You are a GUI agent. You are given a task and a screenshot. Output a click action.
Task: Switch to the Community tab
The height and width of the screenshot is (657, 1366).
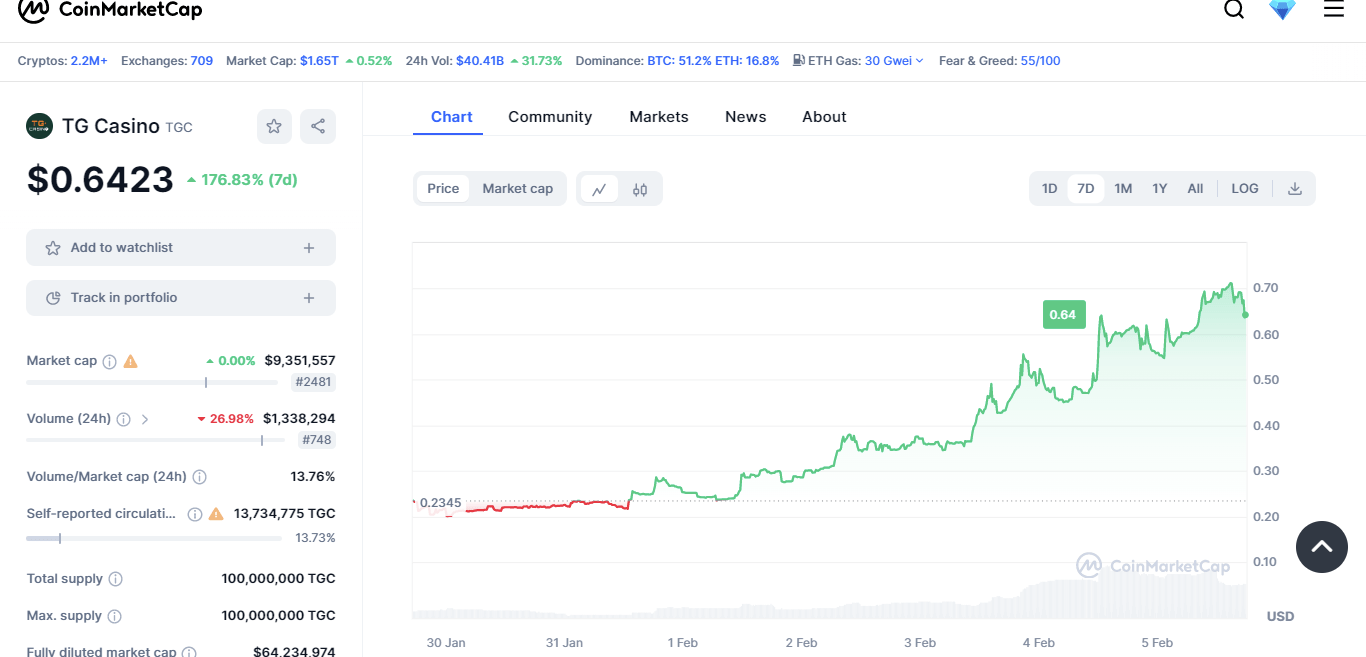click(x=550, y=117)
